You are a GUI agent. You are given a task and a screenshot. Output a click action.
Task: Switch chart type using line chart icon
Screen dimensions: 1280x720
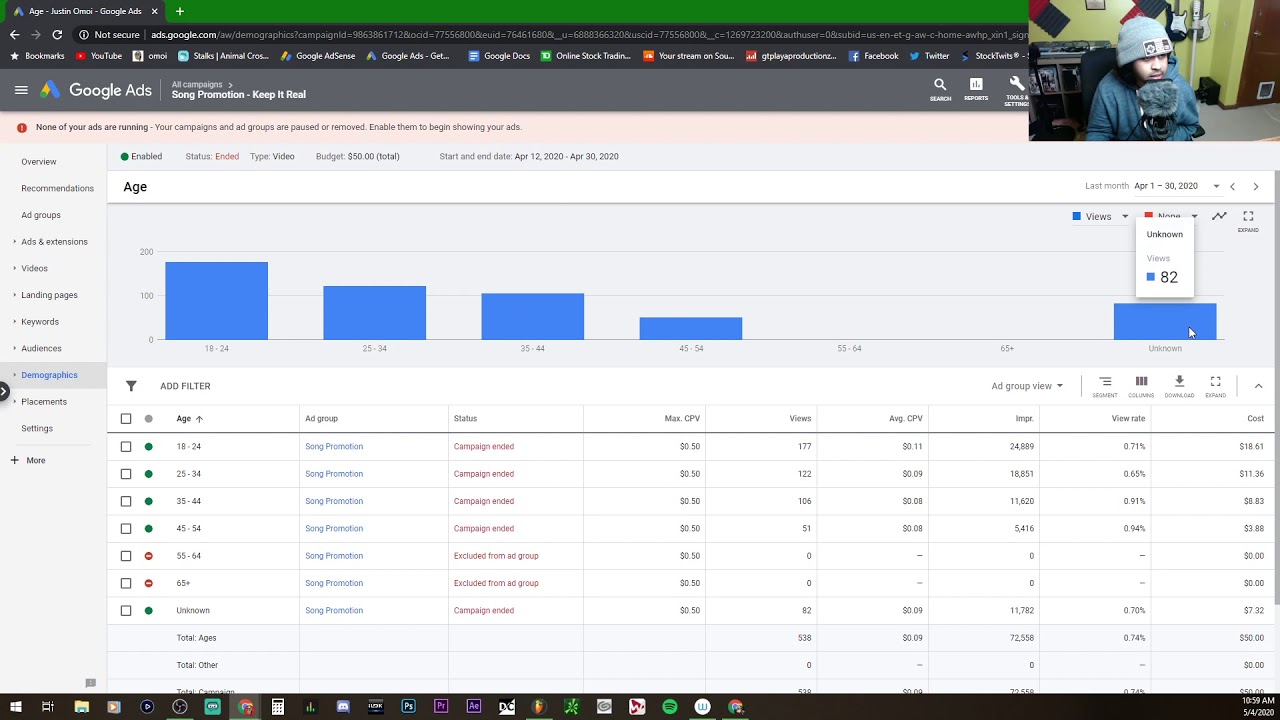1219,216
